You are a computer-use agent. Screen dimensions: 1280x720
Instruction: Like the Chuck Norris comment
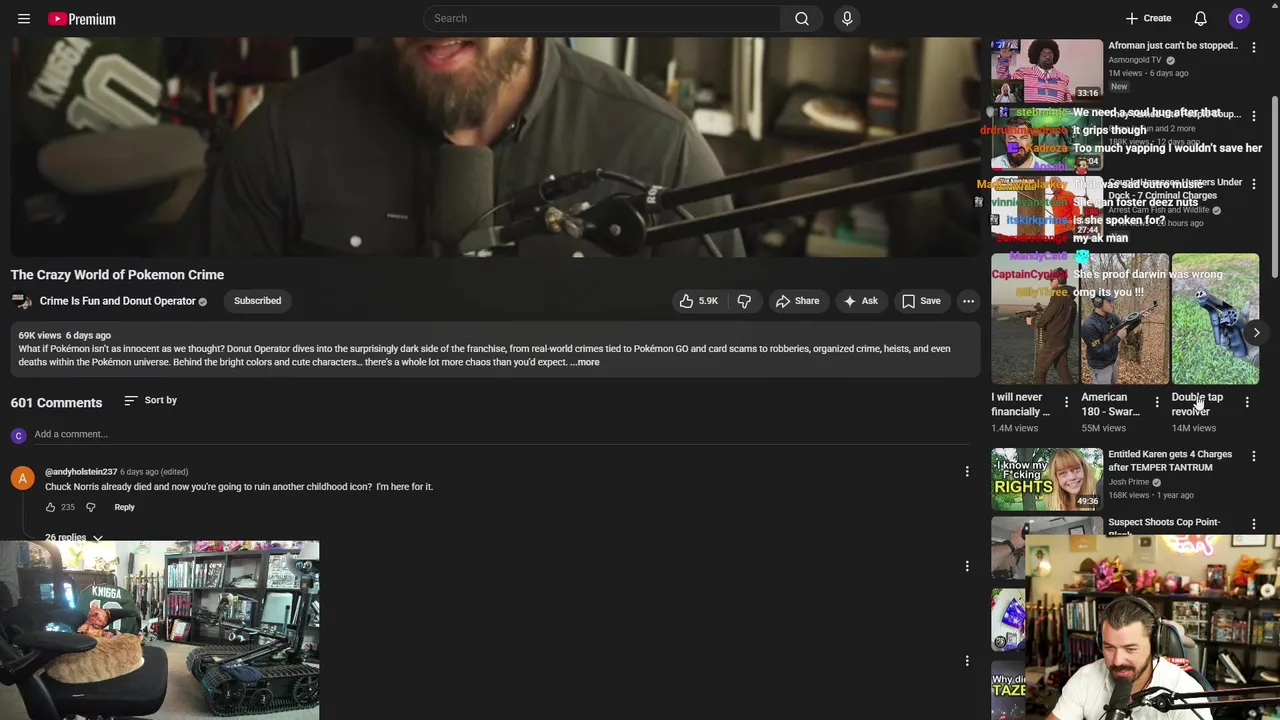click(50, 507)
